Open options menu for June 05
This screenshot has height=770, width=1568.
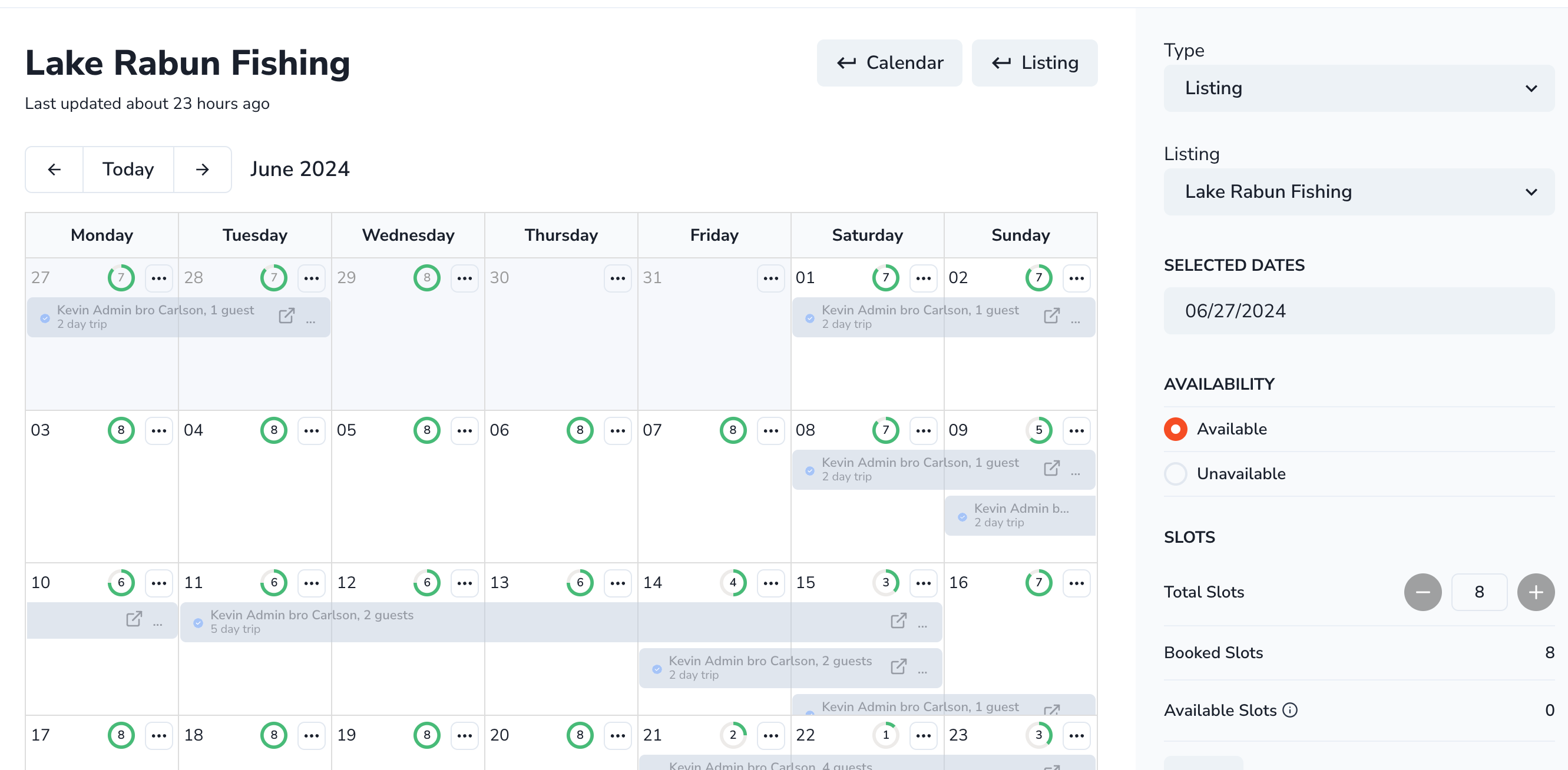(464, 430)
